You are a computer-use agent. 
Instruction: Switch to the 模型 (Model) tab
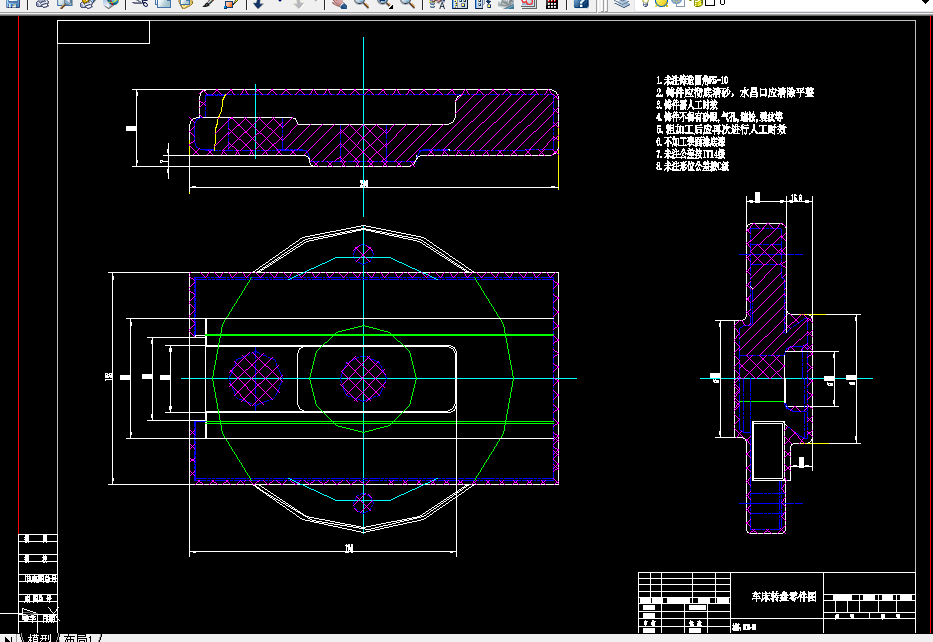(40, 638)
